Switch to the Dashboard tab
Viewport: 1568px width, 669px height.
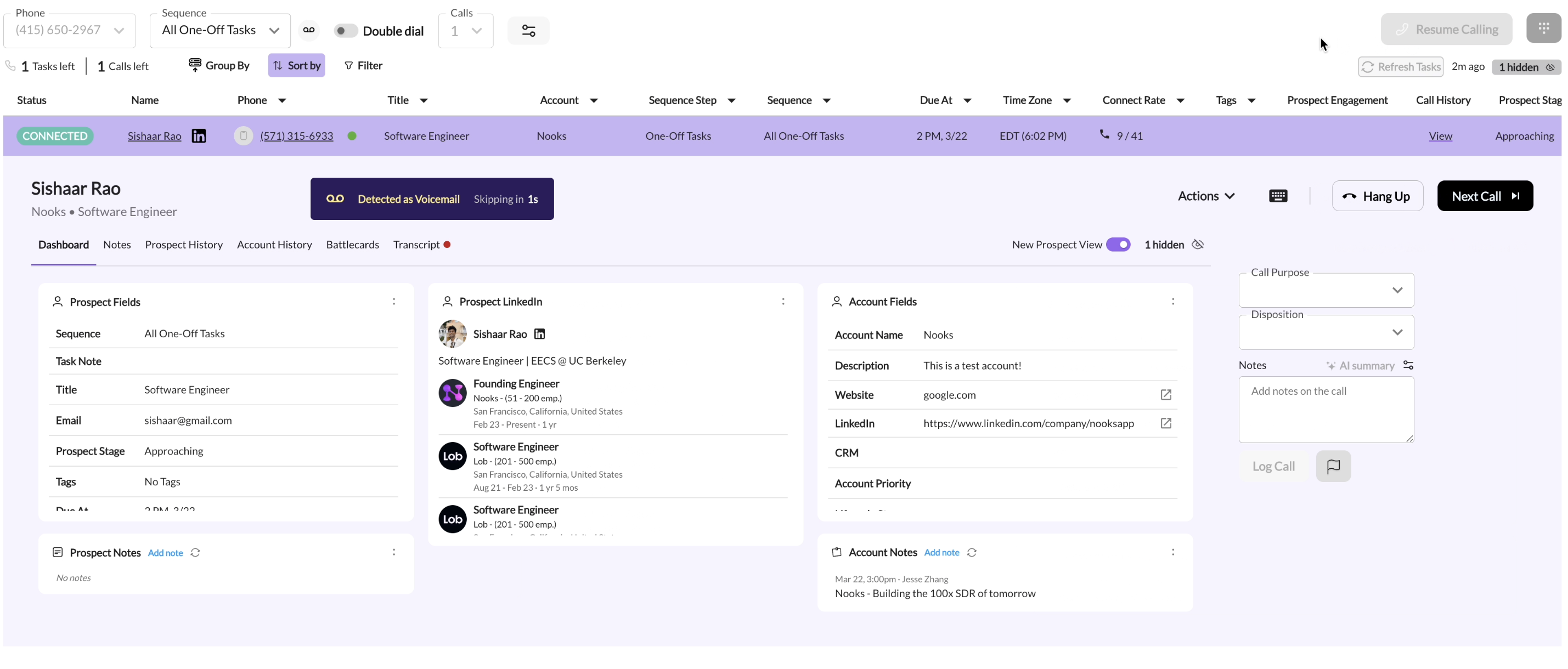click(x=63, y=245)
